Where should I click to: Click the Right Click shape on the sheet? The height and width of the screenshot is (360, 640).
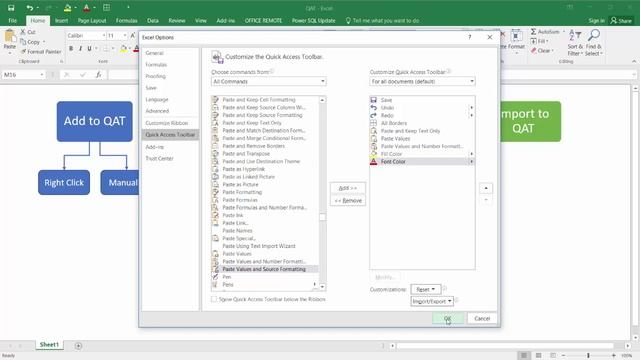pos(64,182)
